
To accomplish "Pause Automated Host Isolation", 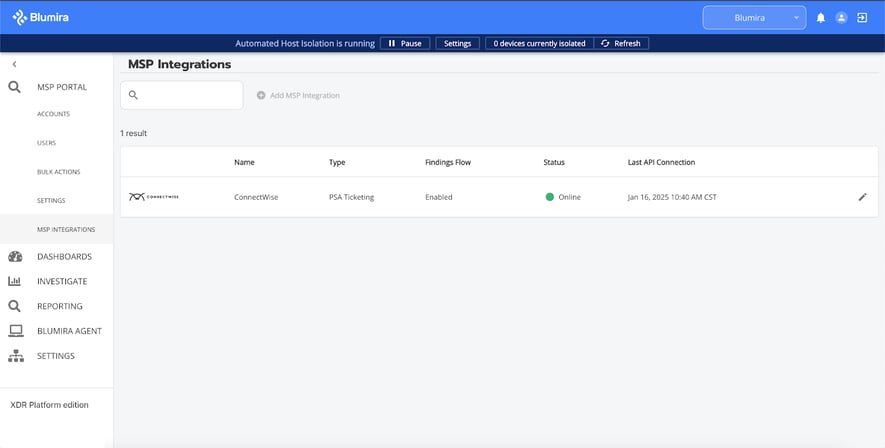I will (405, 44).
